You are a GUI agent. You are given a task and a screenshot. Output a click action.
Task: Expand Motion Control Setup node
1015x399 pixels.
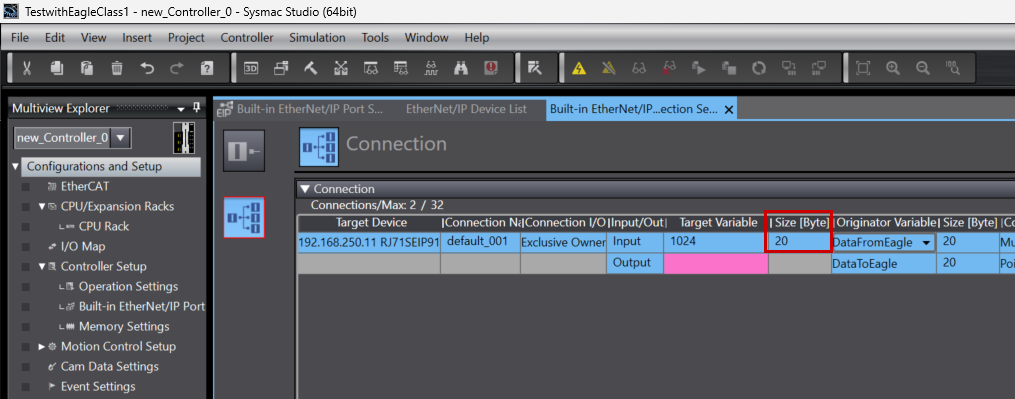tap(42, 347)
